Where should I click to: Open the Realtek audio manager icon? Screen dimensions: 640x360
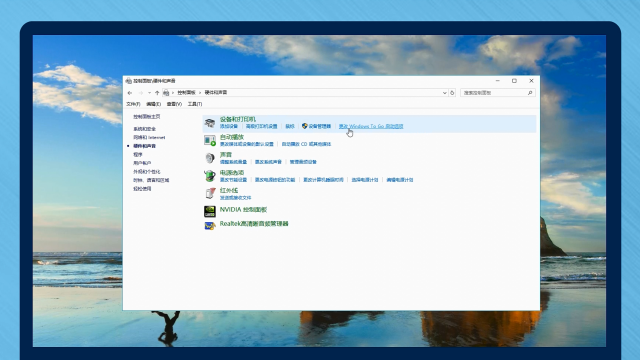coord(210,226)
